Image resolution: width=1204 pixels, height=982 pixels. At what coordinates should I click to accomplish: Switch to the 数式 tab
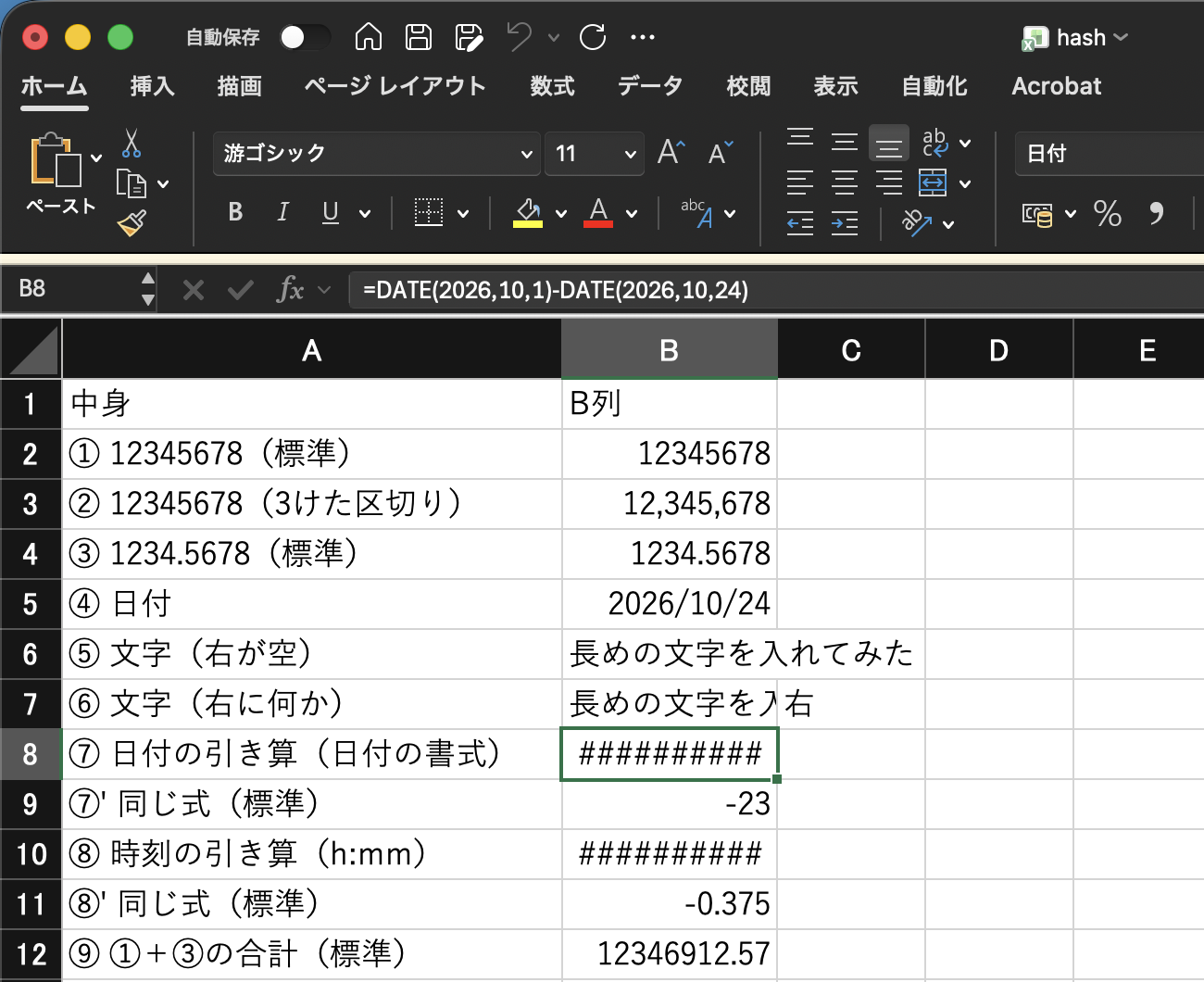pos(552,86)
